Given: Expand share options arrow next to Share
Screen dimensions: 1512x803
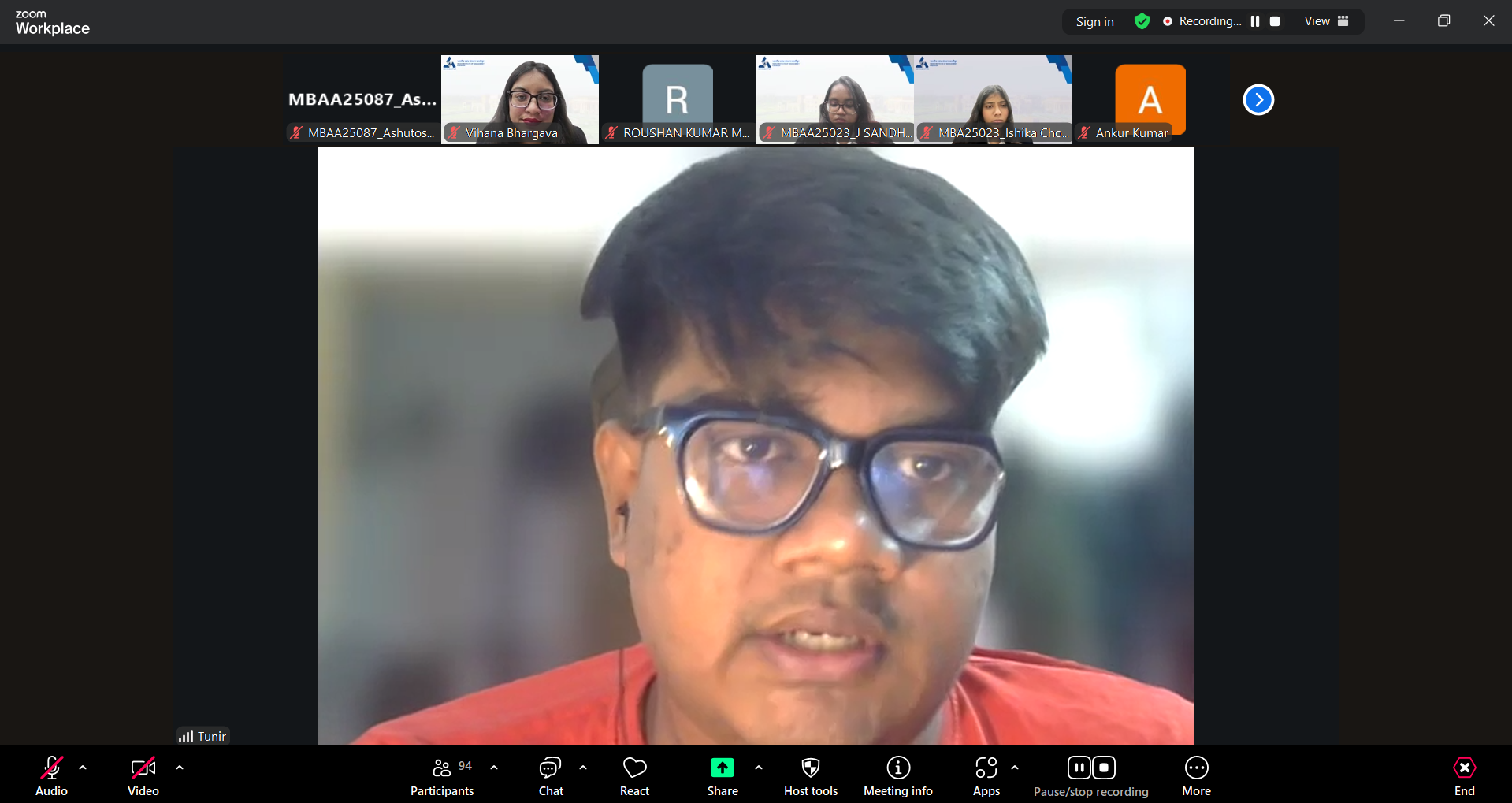Looking at the screenshot, I should tap(759, 767).
